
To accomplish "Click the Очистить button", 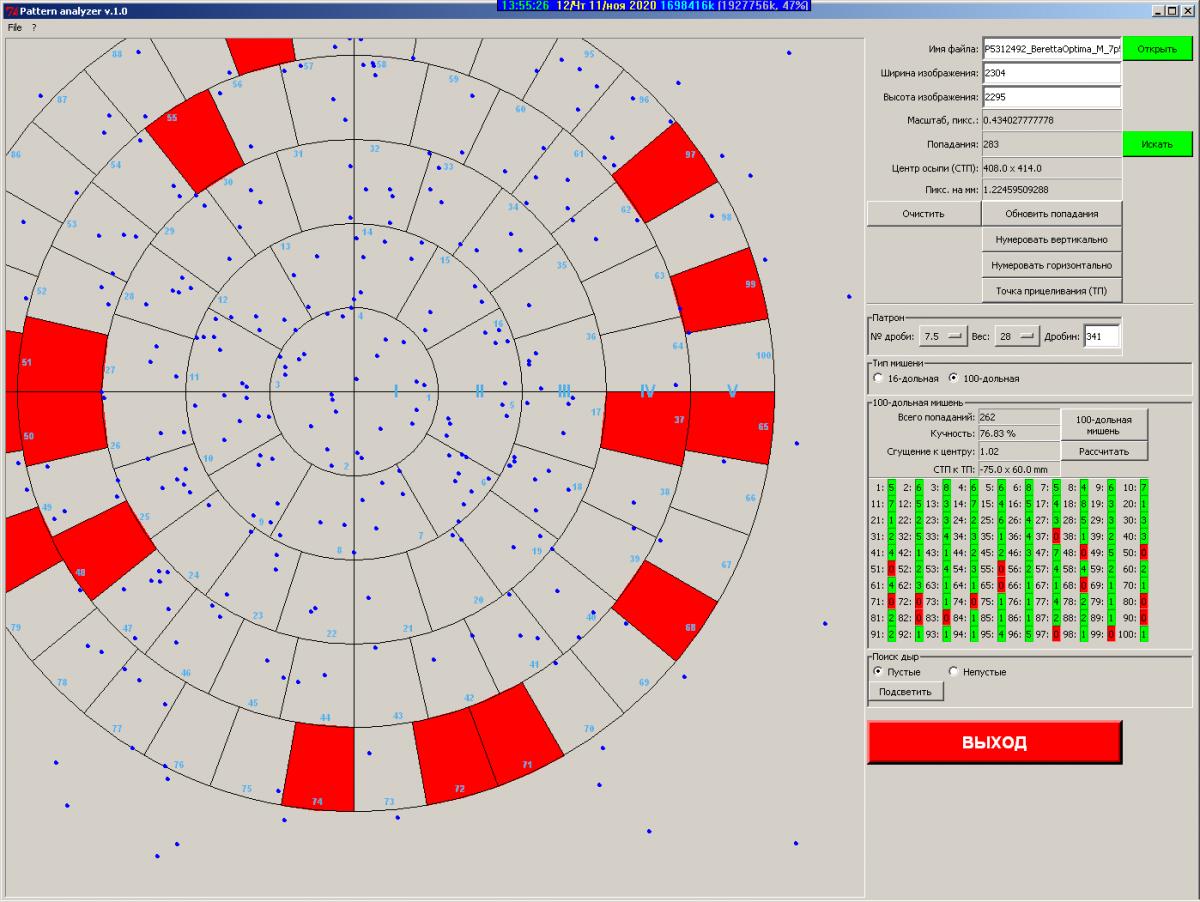I will click(922, 213).
